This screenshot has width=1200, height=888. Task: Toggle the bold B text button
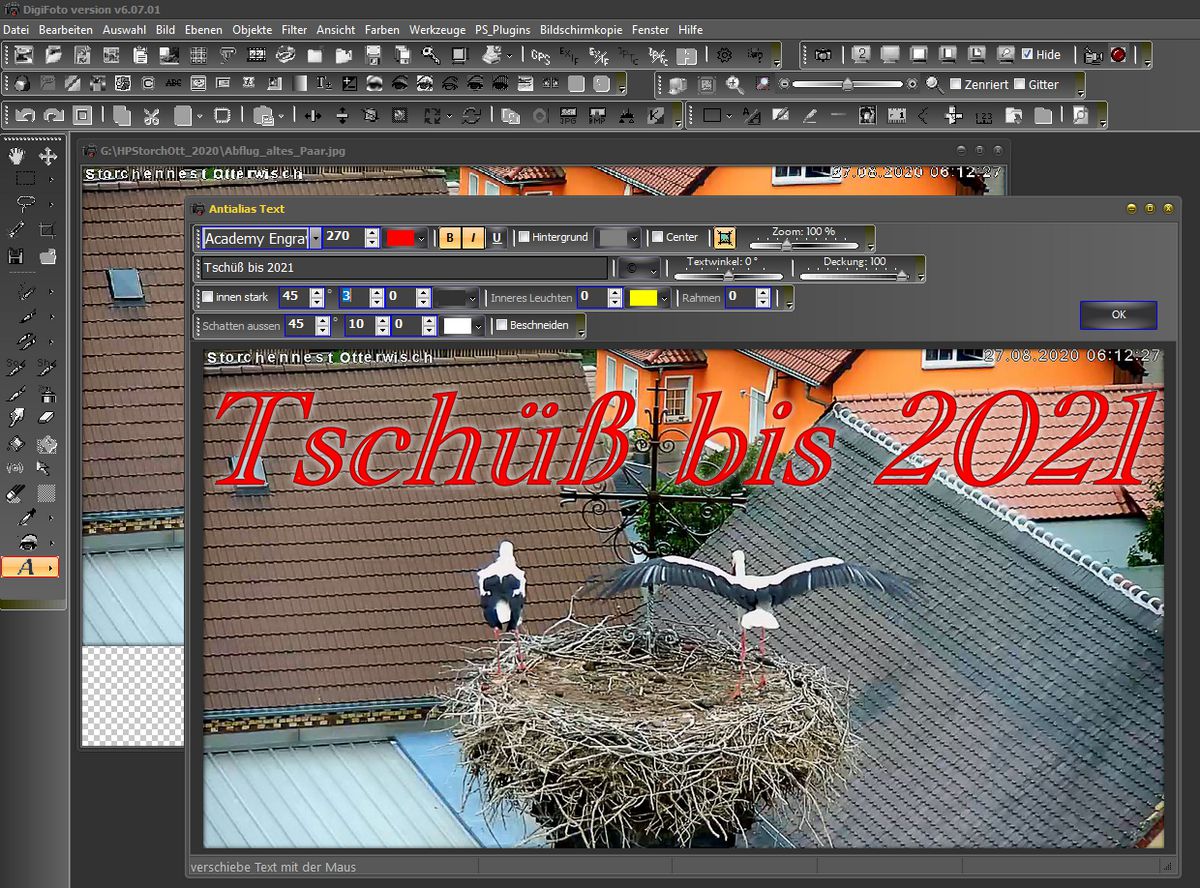pyautogui.click(x=450, y=238)
